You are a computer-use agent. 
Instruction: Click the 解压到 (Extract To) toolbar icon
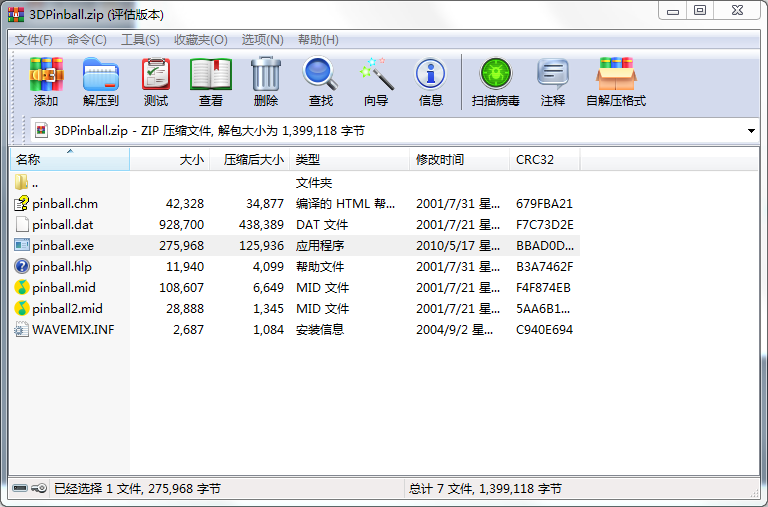101,74
